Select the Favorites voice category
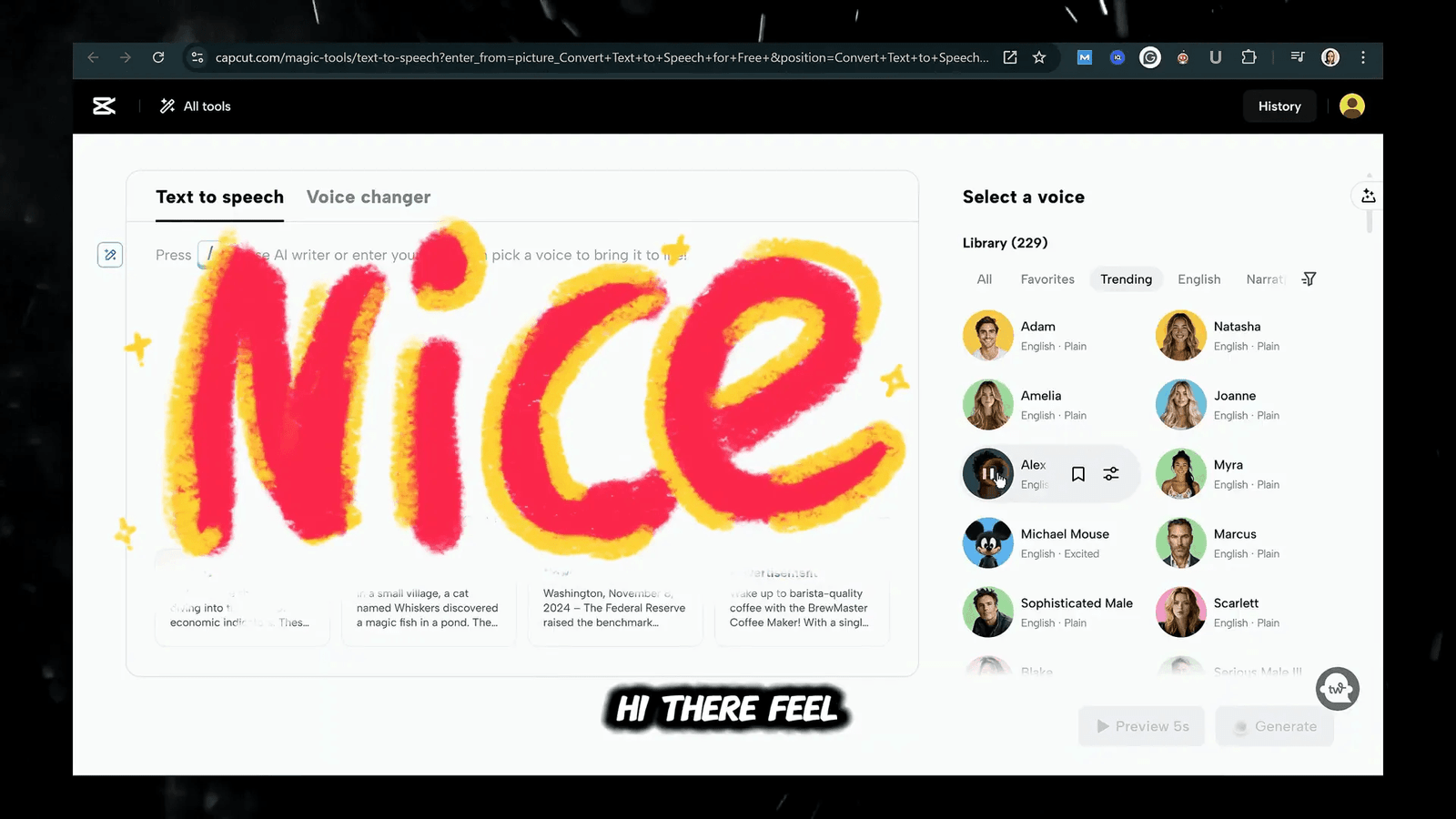 pos(1047,279)
